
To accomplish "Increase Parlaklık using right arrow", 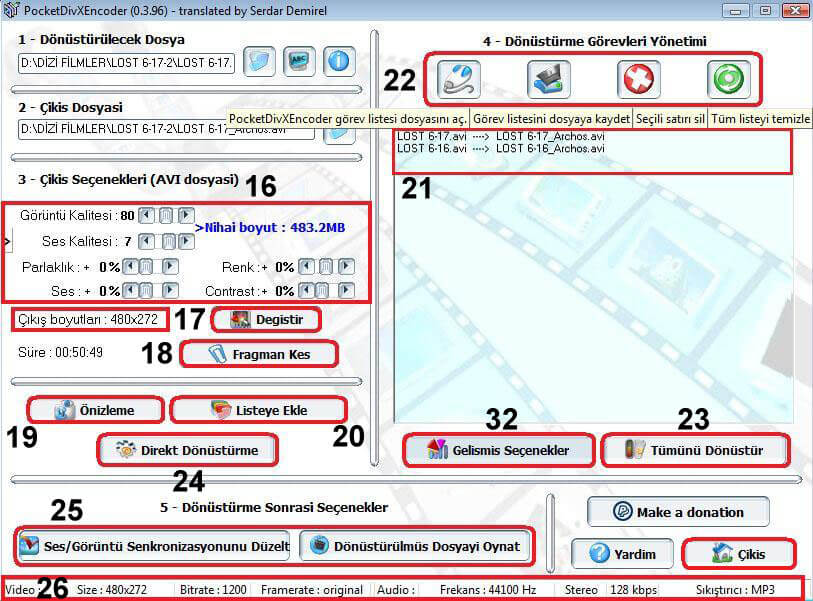I will 169,267.
